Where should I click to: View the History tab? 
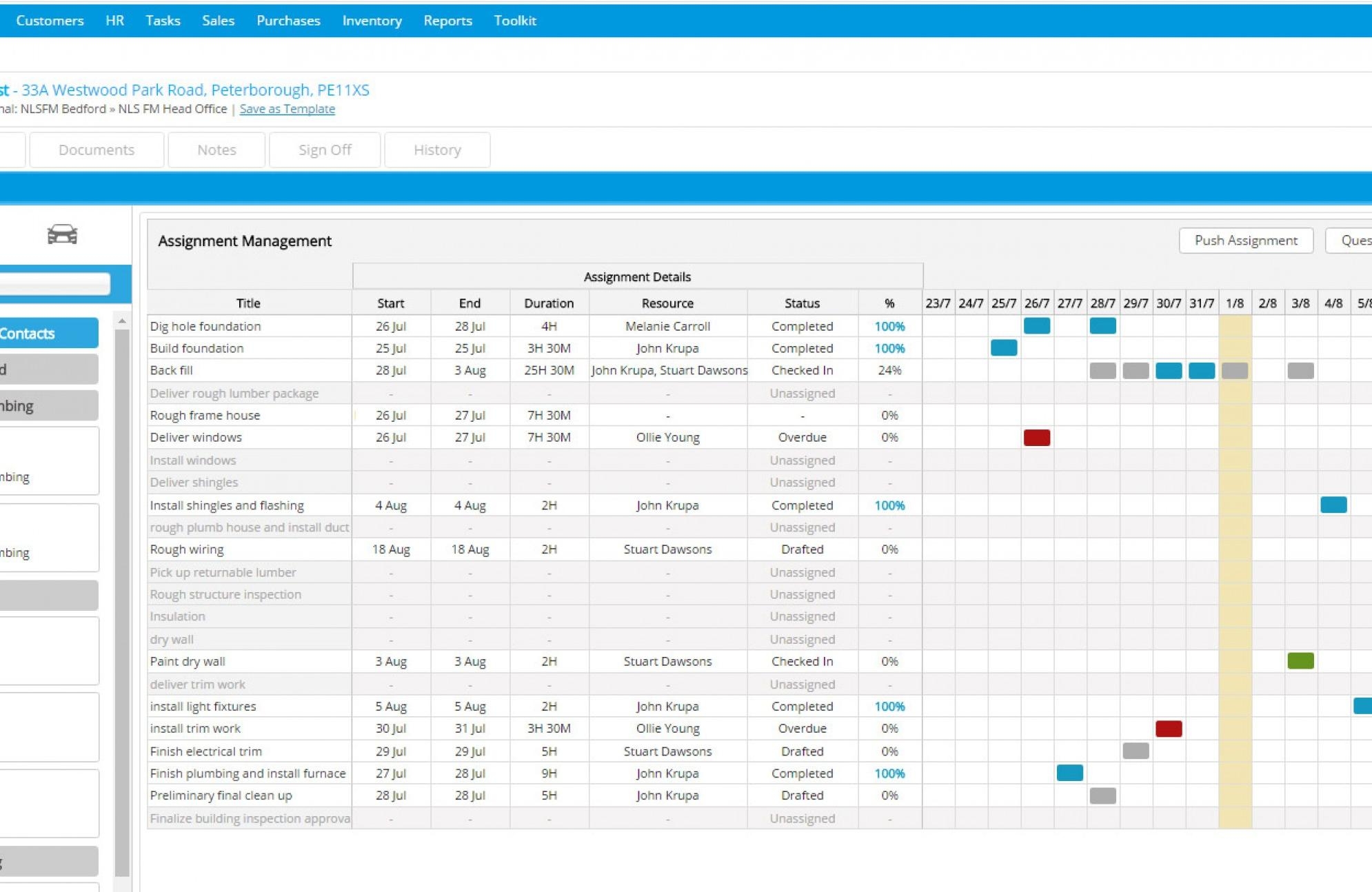(437, 150)
